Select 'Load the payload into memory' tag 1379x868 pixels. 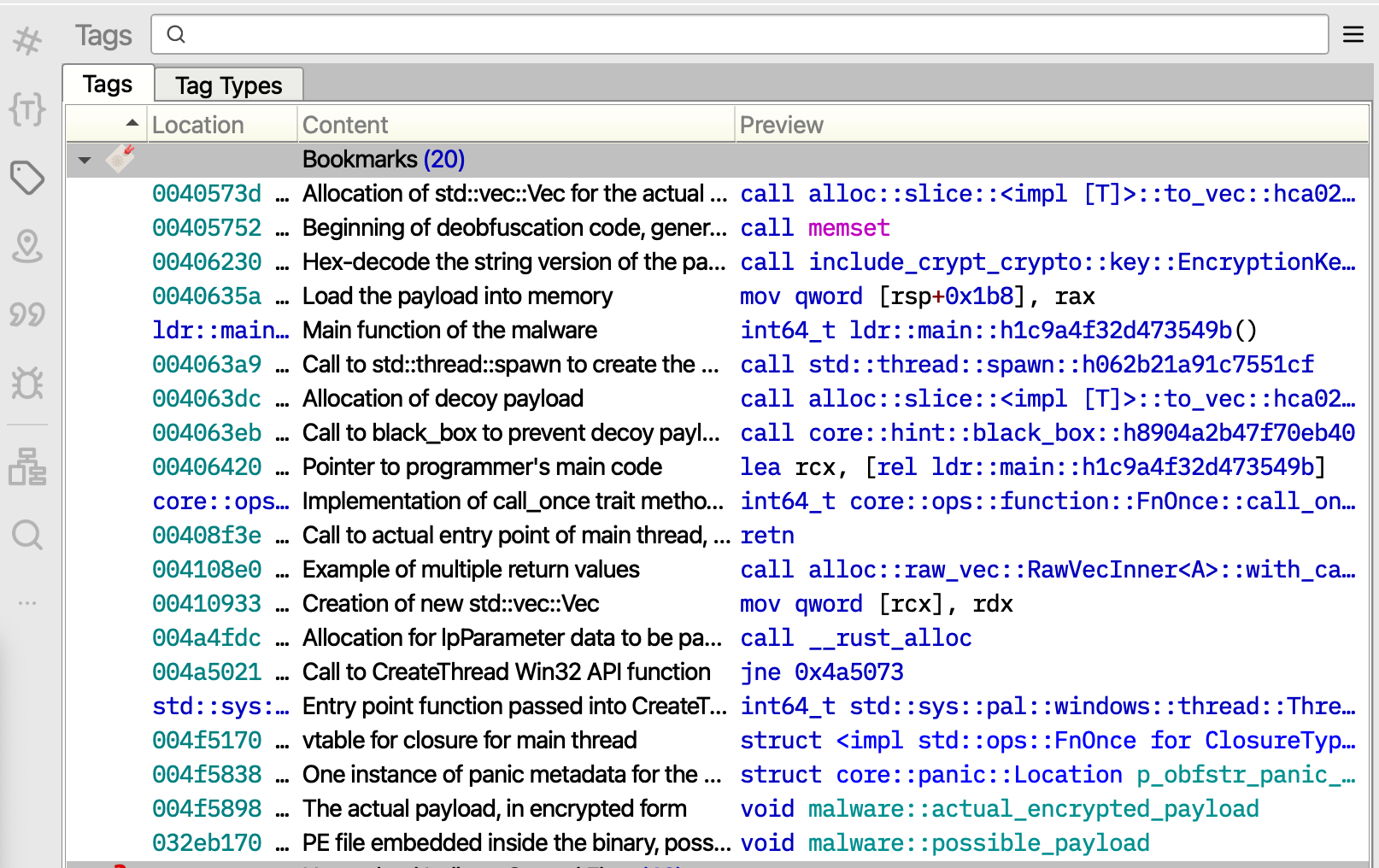[x=457, y=296]
